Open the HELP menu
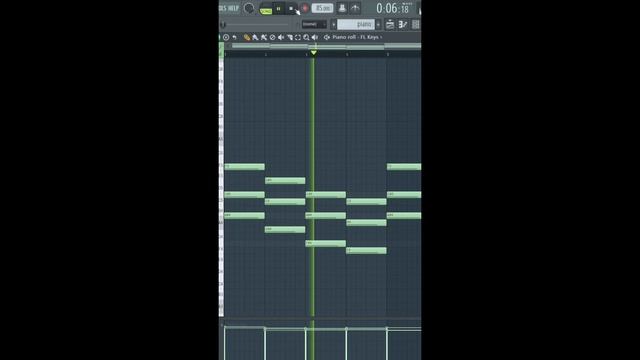 [x=233, y=8]
